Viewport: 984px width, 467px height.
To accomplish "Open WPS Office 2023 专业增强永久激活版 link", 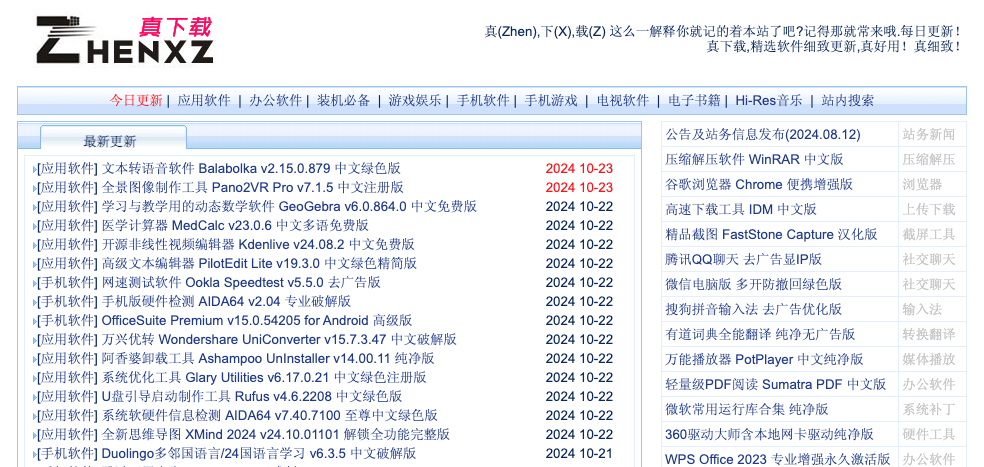I will click(778, 459).
